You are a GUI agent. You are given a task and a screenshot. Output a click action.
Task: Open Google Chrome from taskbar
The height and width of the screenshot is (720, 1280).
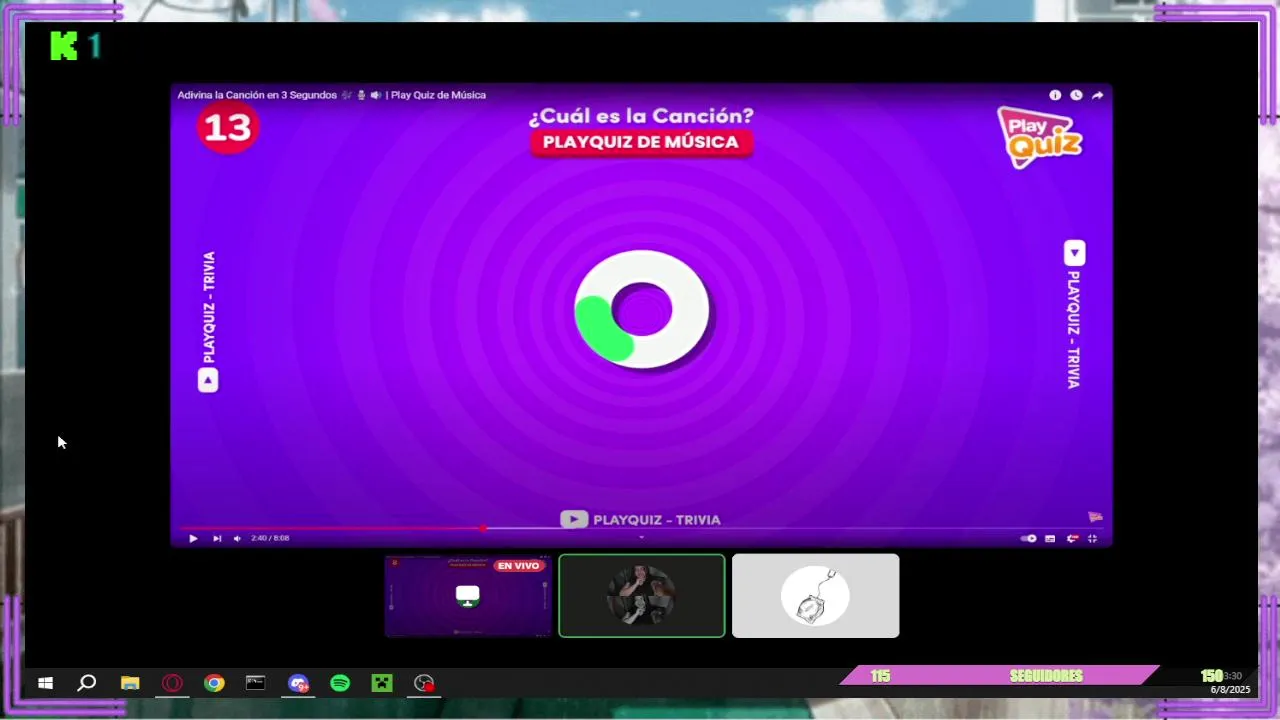point(214,683)
